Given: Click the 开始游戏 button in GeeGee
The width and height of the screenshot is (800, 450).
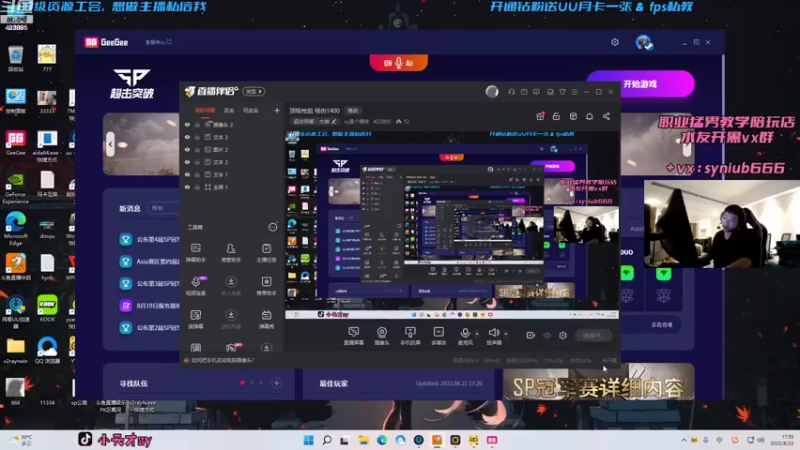Looking at the screenshot, I should pyautogui.click(x=640, y=84).
